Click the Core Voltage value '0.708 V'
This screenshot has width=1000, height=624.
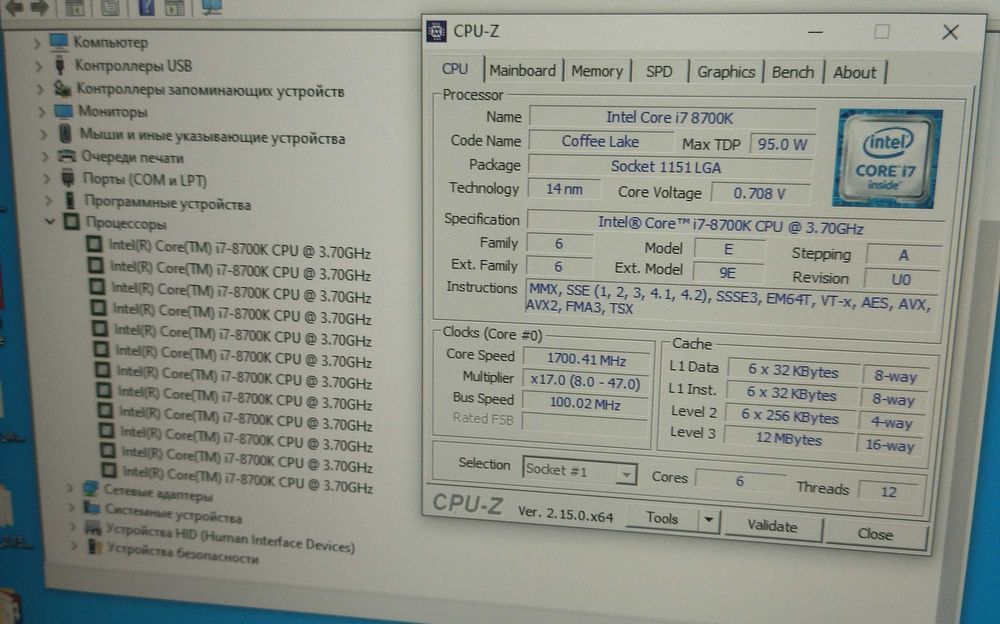[x=760, y=193]
